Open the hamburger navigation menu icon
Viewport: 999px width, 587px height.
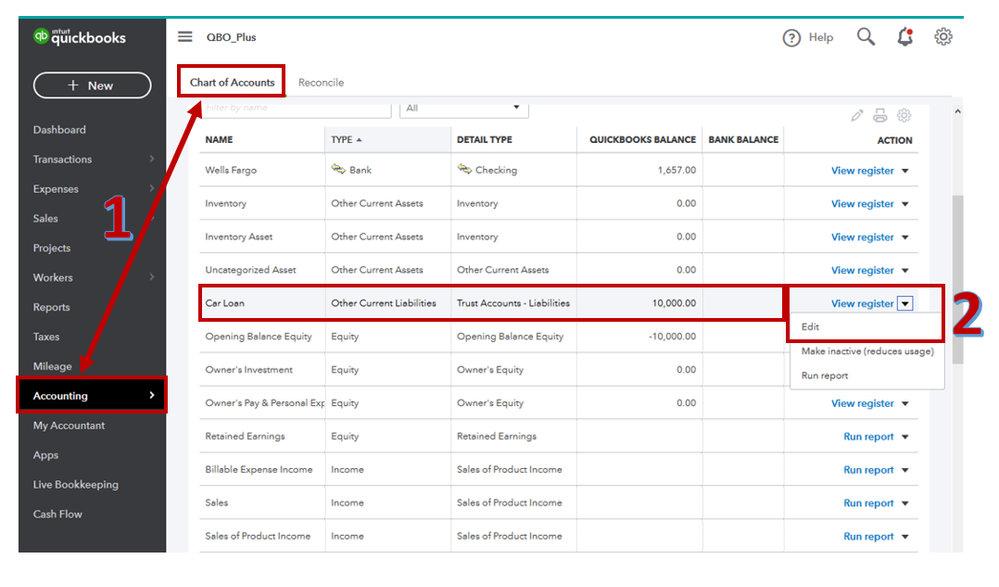pyautogui.click(x=185, y=37)
